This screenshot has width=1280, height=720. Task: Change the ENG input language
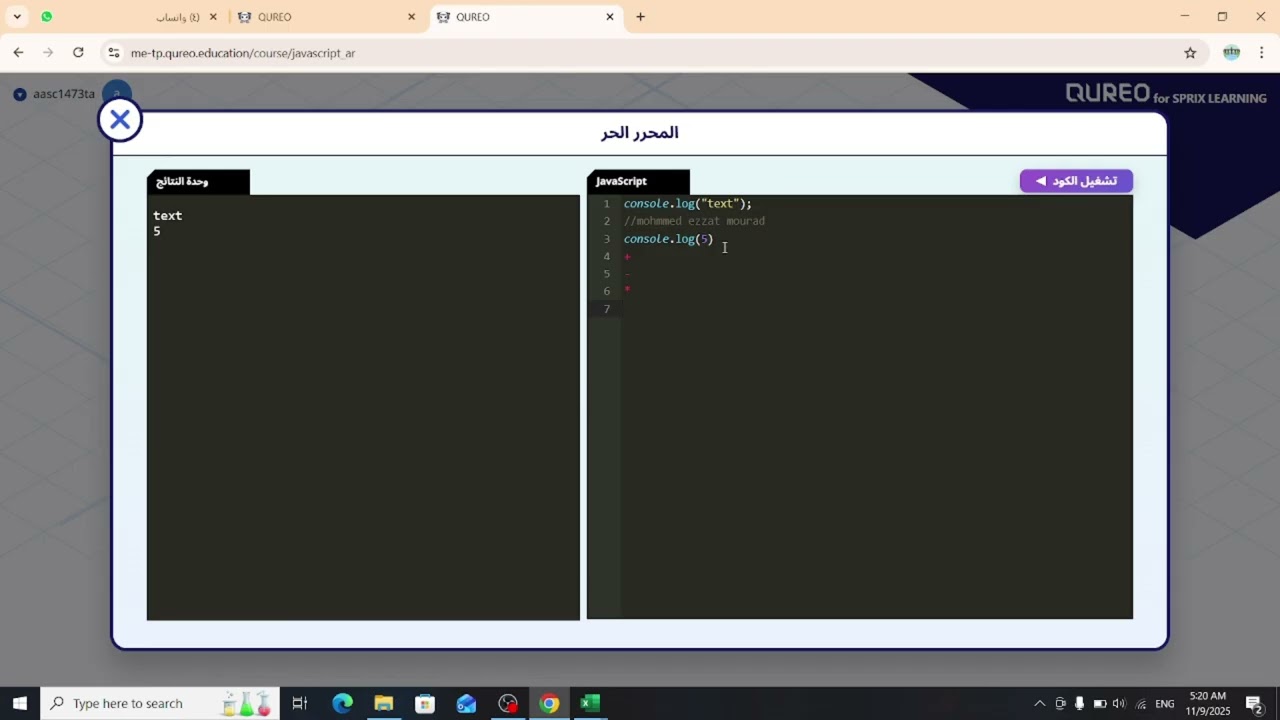click(1165, 704)
